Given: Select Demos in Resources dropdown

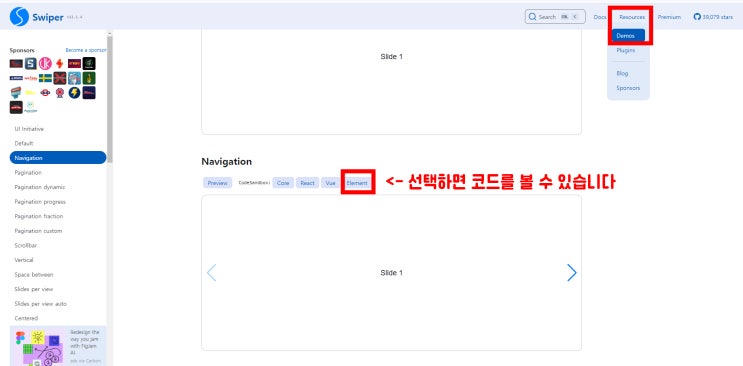Looking at the screenshot, I should 628,36.
